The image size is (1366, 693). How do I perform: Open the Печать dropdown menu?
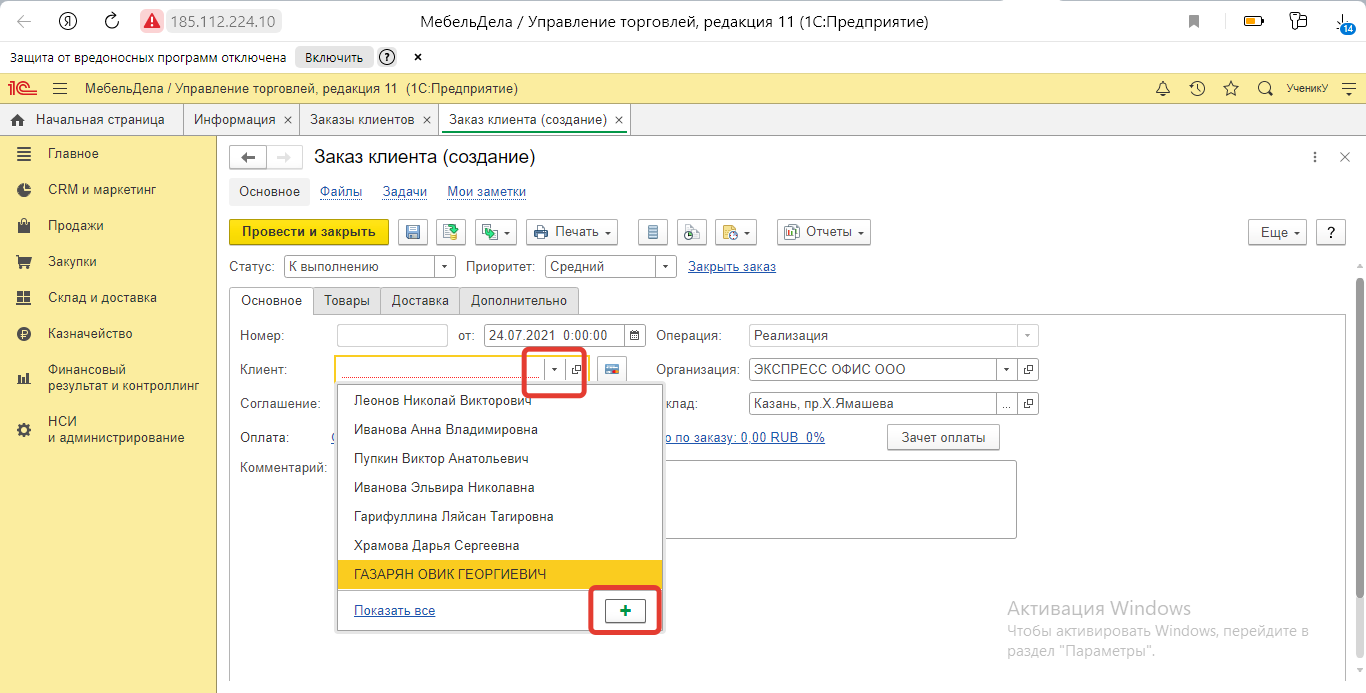pyautogui.click(x=572, y=232)
